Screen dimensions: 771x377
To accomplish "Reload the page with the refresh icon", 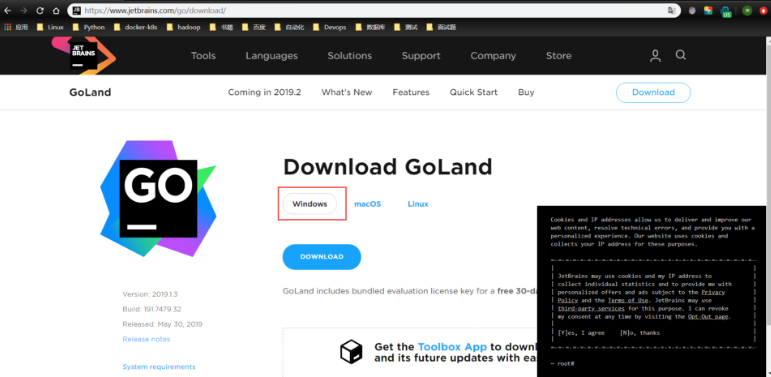I will (40, 10).
